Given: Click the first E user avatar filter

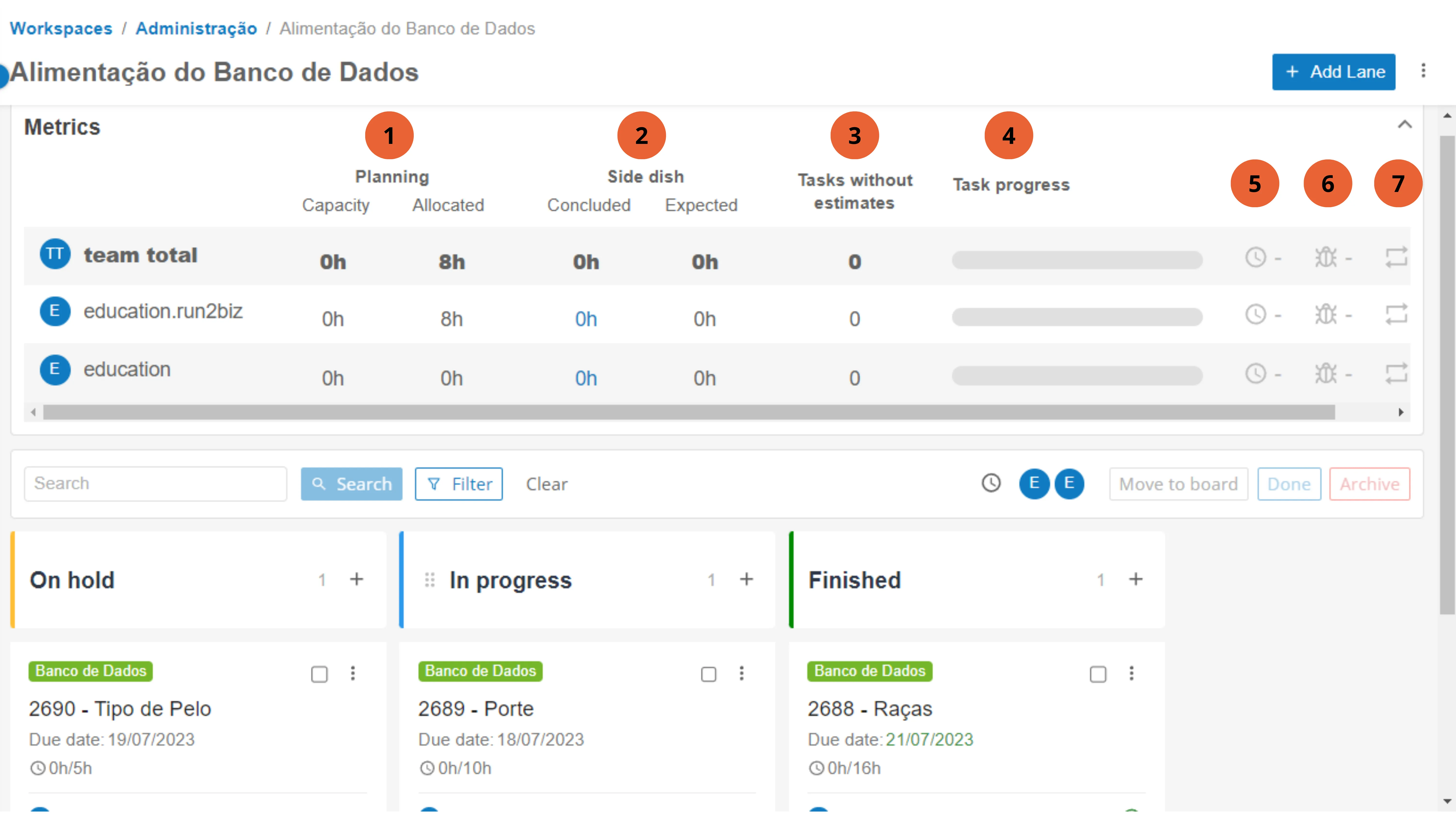Looking at the screenshot, I should [1034, 484].
